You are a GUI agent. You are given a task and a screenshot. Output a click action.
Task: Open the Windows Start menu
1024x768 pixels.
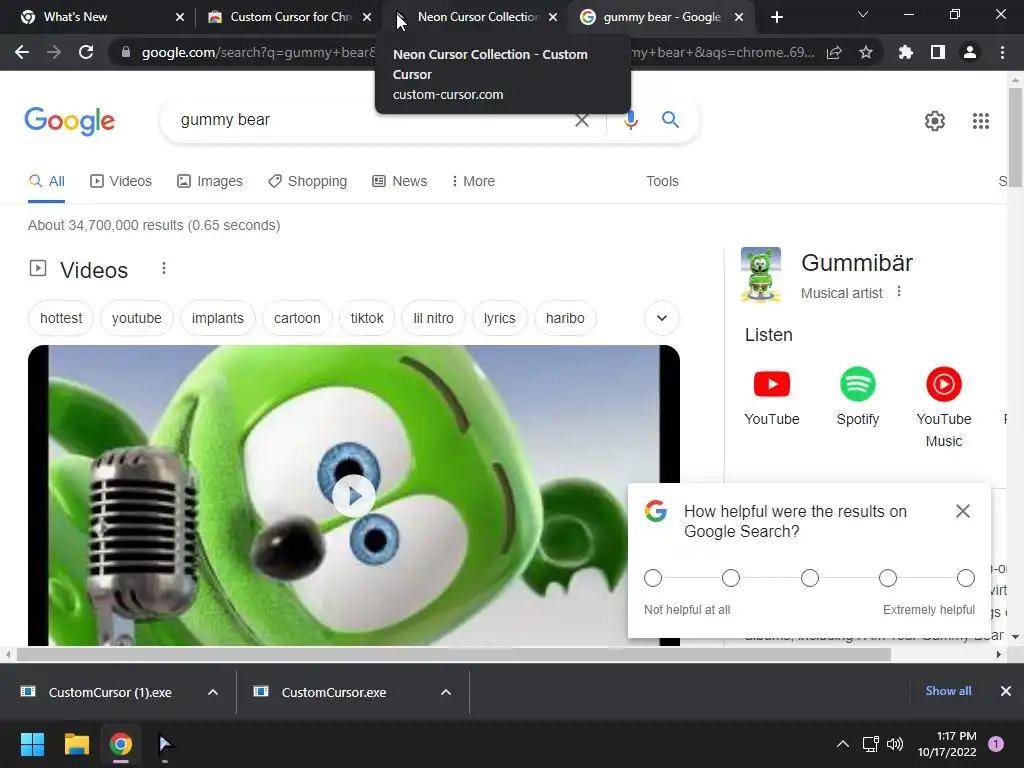[32, 744]
